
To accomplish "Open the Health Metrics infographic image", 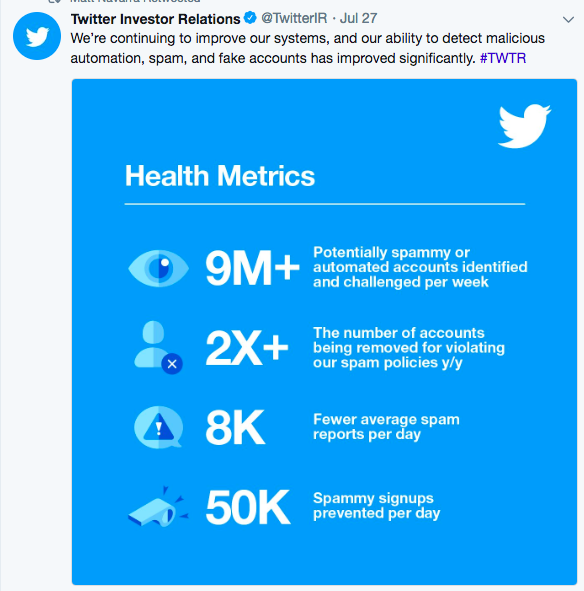I will tap(324, 332).
